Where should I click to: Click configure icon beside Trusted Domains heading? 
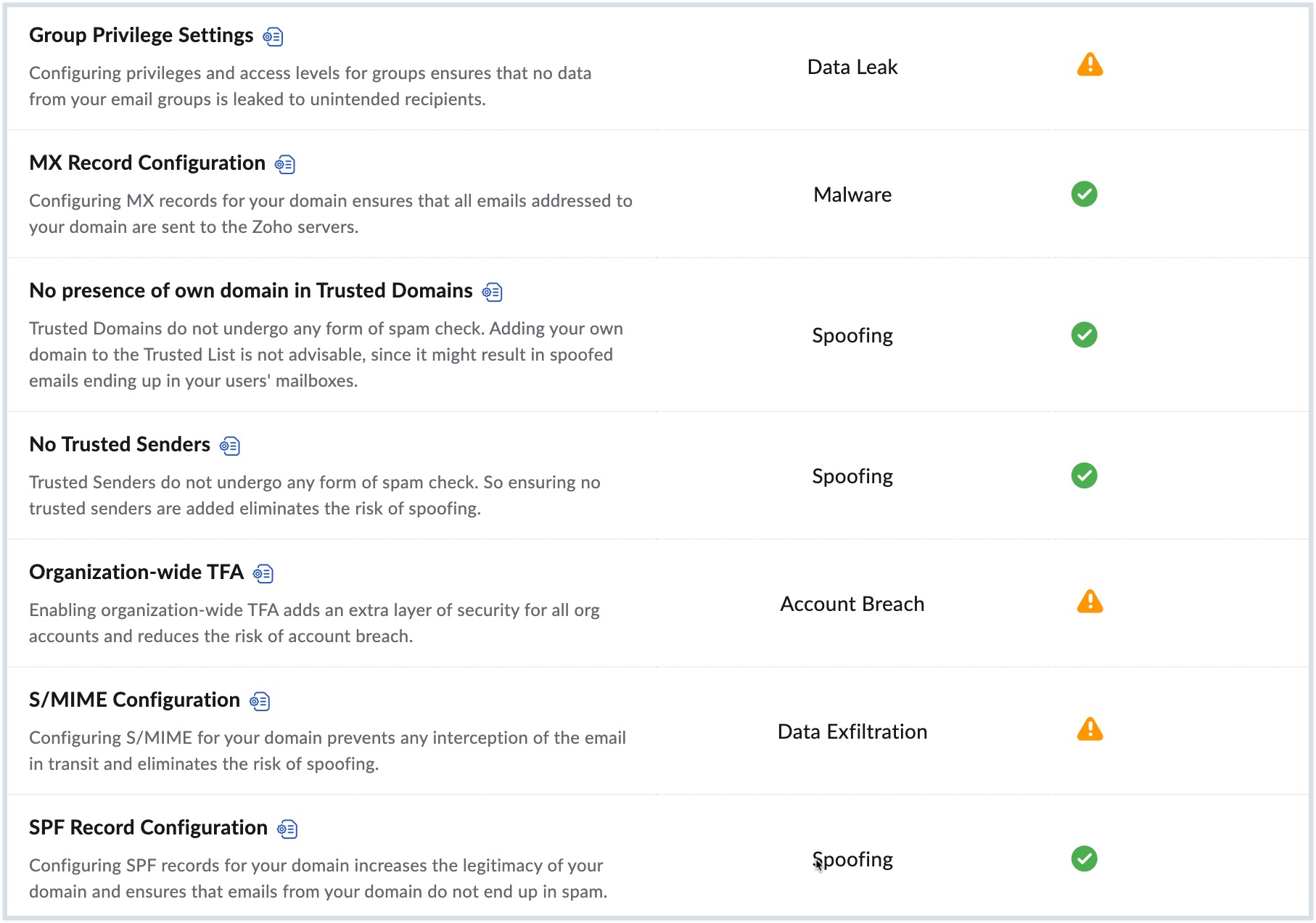click(493, 292)
